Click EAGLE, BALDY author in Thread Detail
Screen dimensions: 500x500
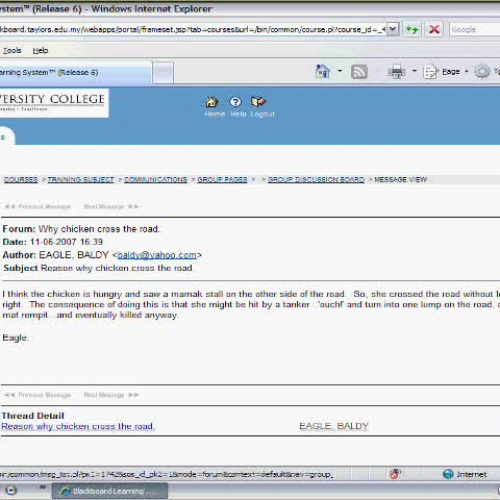point(334,426)
